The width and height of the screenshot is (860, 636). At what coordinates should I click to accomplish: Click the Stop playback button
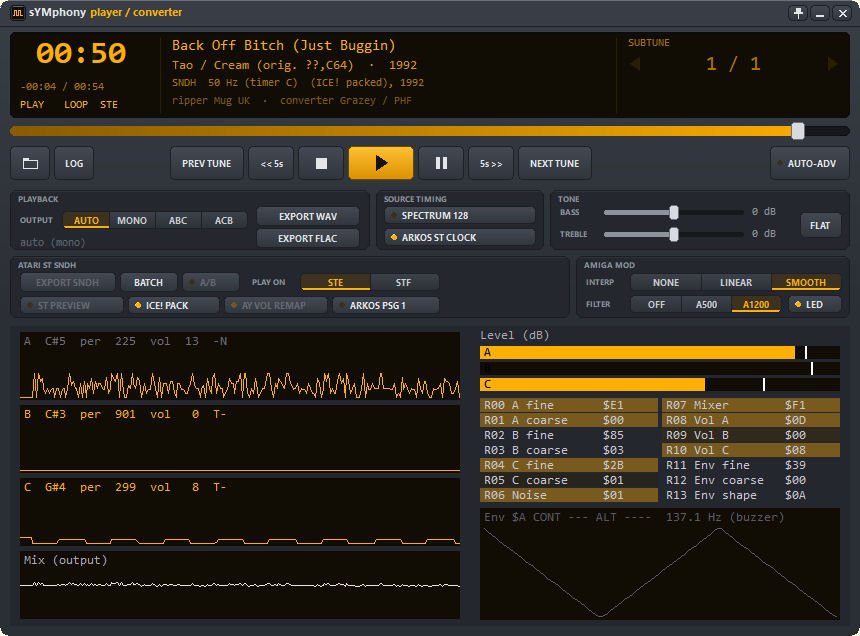(321, 163)
